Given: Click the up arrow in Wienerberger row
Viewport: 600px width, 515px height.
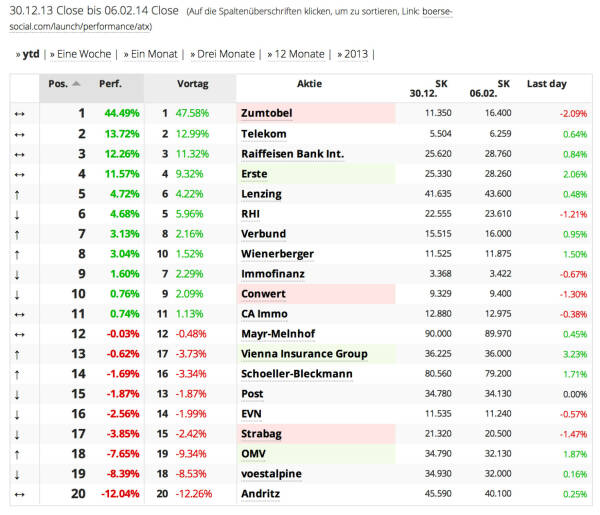Looking at the screenshot, I should click(20, 253).
